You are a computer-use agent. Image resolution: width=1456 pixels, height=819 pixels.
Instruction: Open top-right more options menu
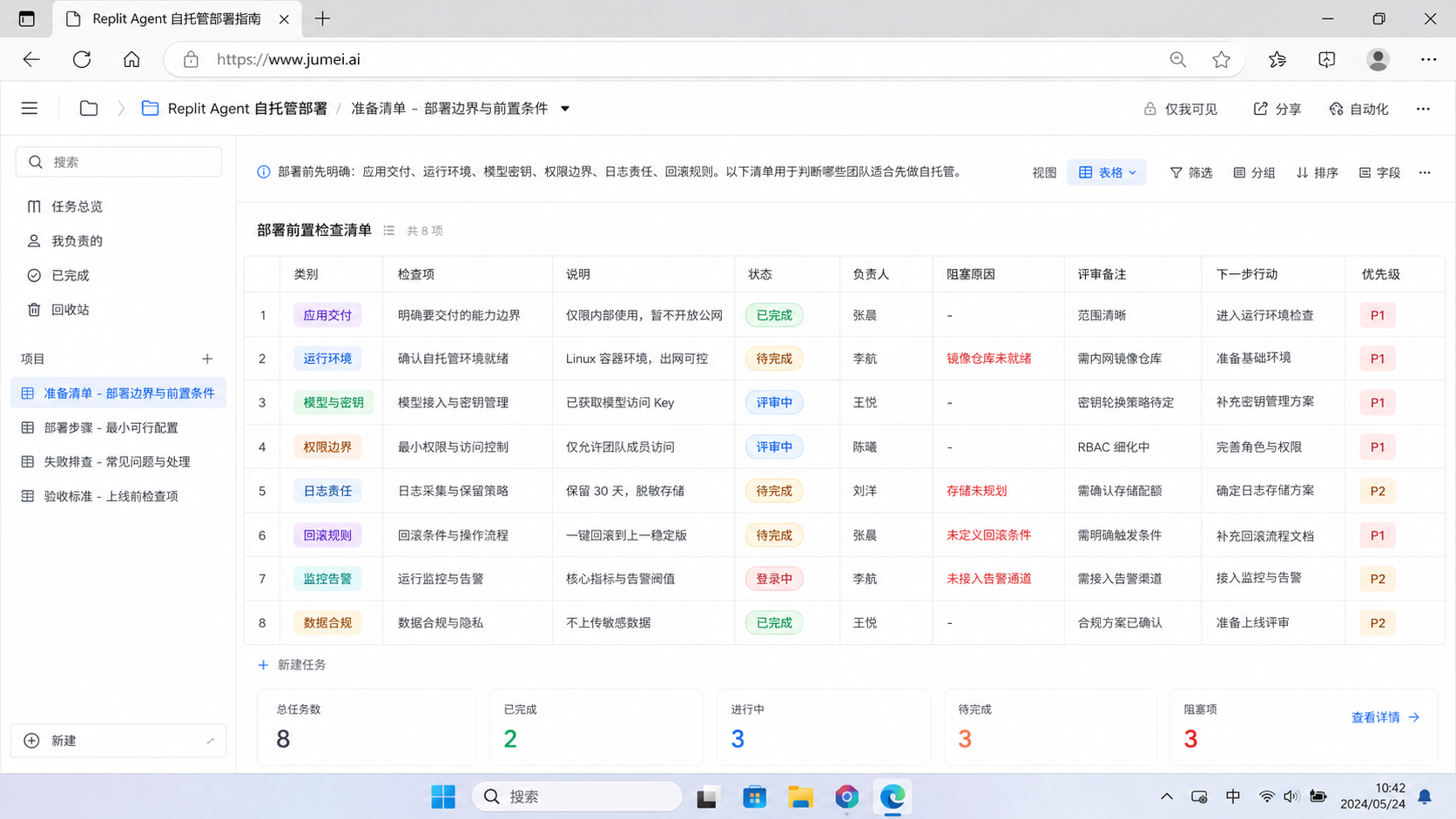coord(1423,109)
